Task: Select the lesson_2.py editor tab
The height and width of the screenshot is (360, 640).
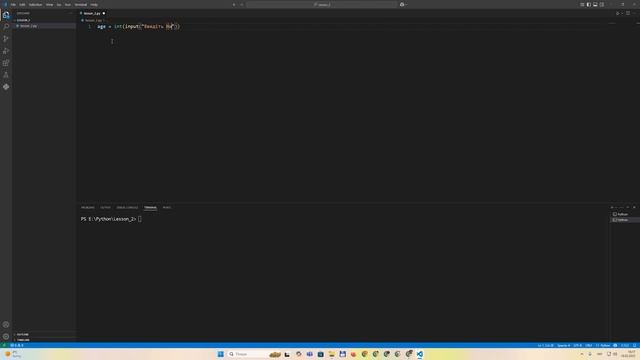Action: tap(92, 13)
